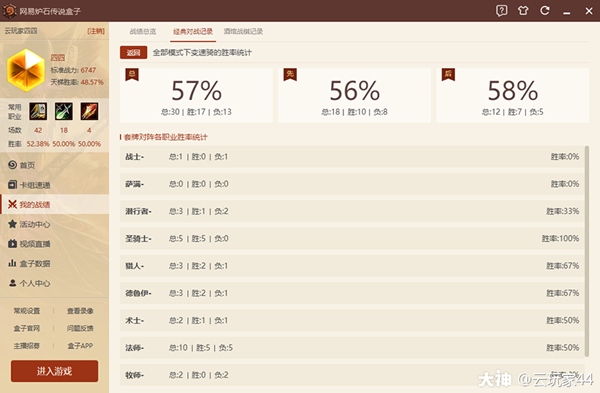
Task: Click the video camera 视频直播 icon
Action: coord(12,244)
